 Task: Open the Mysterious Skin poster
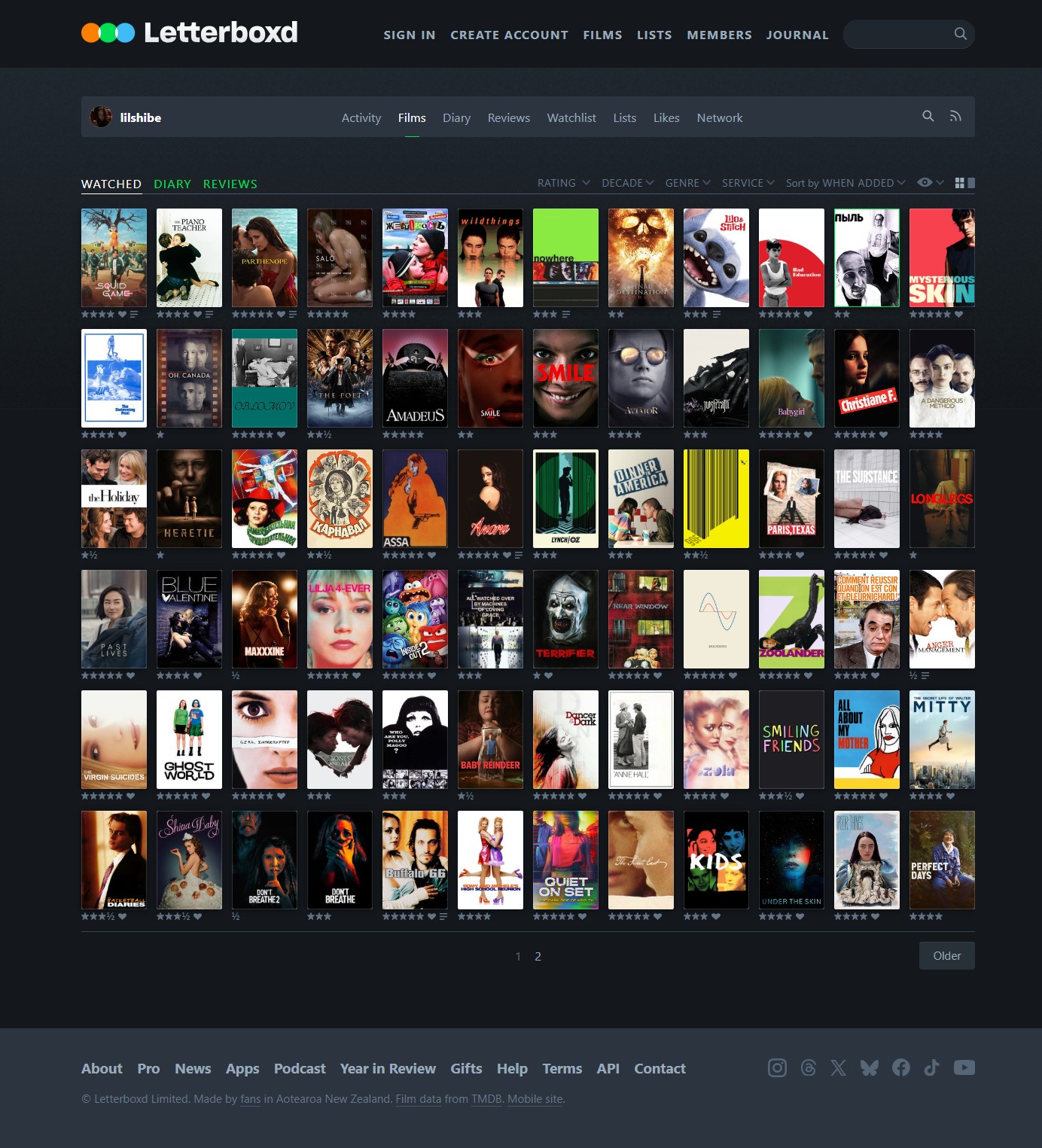(942, 257)
